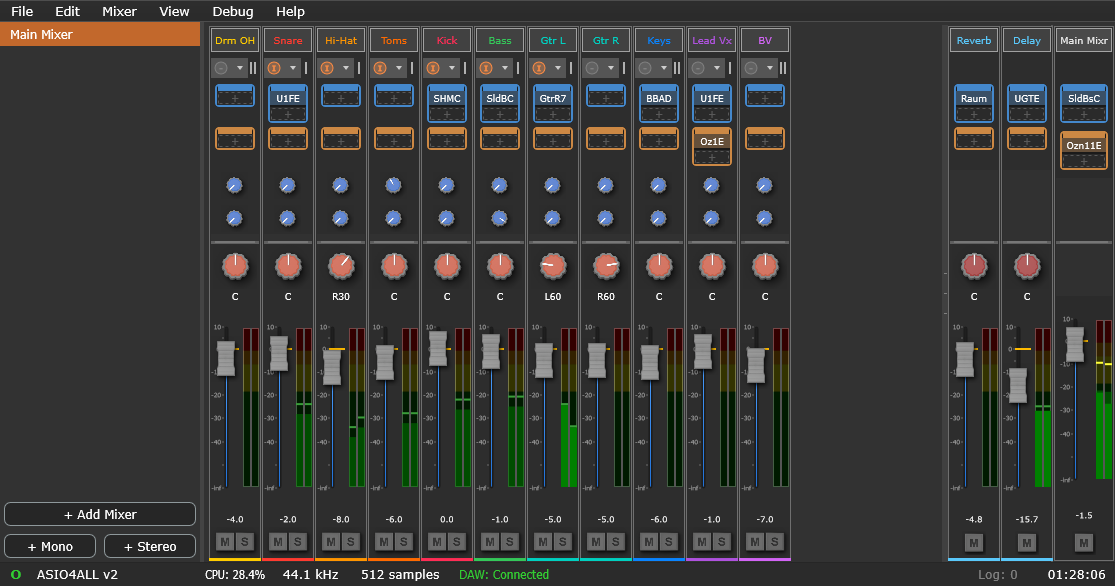Click the grey input icon on Drm OH

pyautogui.click(x=221, y=68)
